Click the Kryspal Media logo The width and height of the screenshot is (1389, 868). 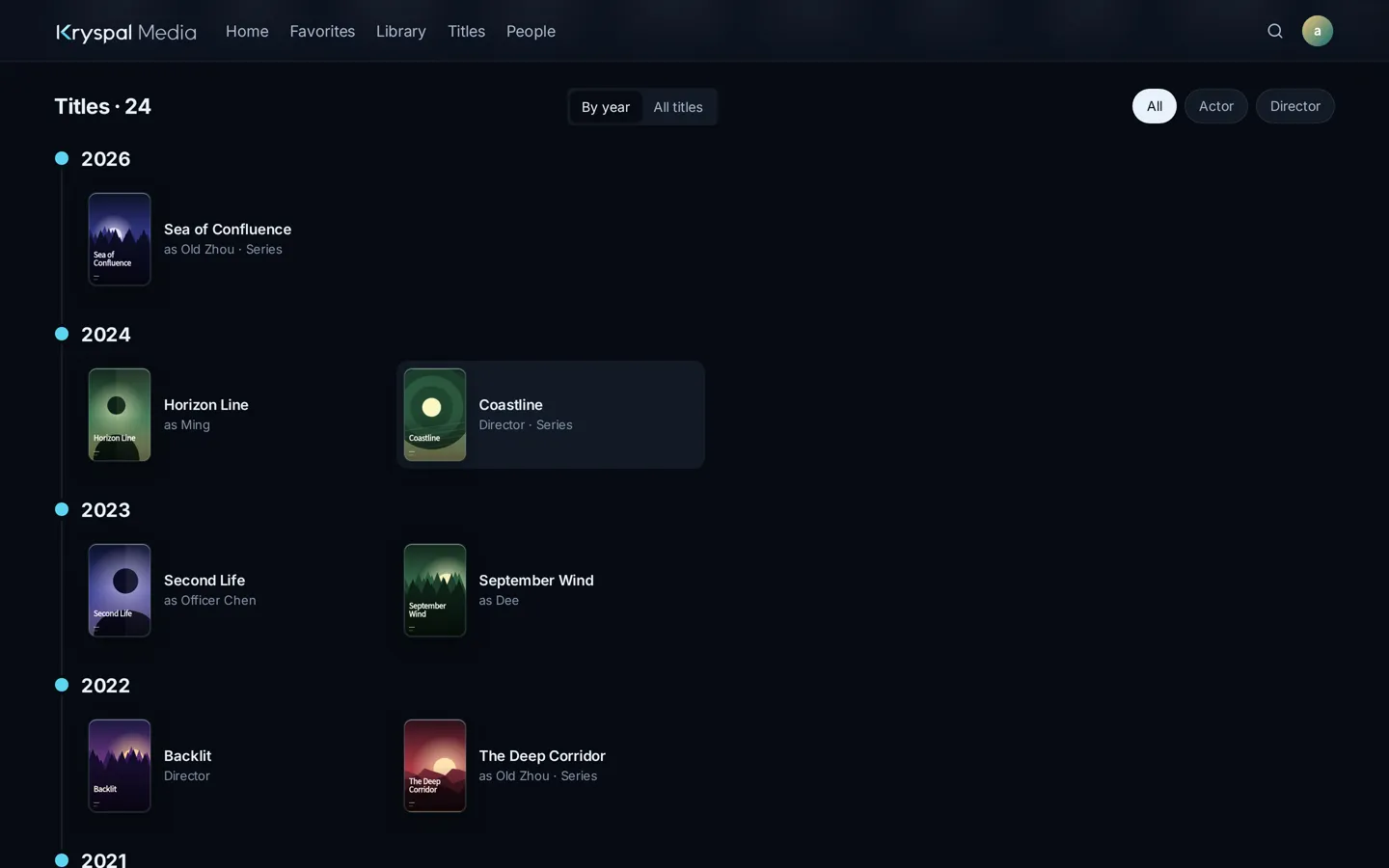pyautogui.click(x=126, y=32)
